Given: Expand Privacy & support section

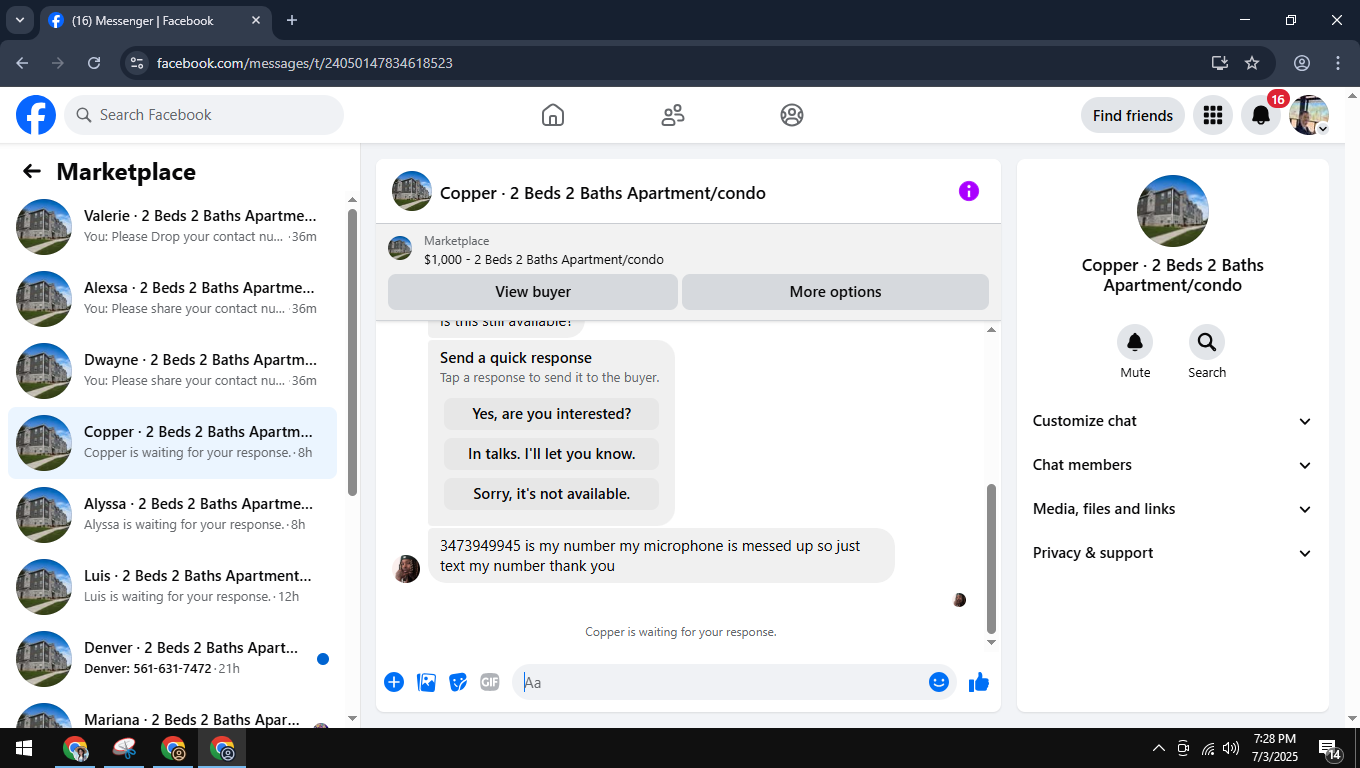Looking at the screenshot, I should [1172, 553].
